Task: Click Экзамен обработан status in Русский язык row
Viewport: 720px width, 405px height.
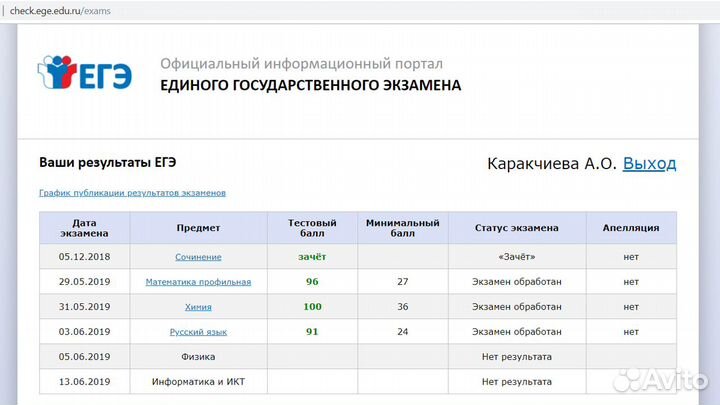Action: [517, 332]
